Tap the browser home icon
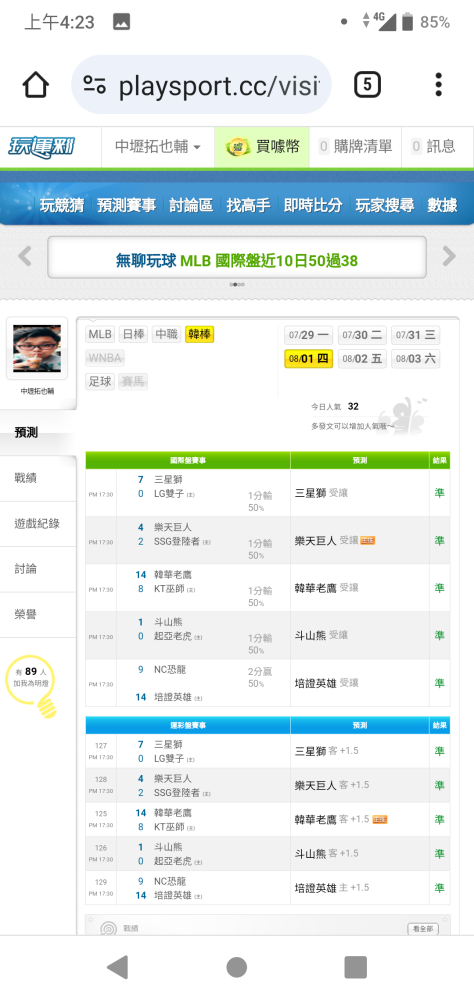The image size is (474, 1000). tap(36, 84)
